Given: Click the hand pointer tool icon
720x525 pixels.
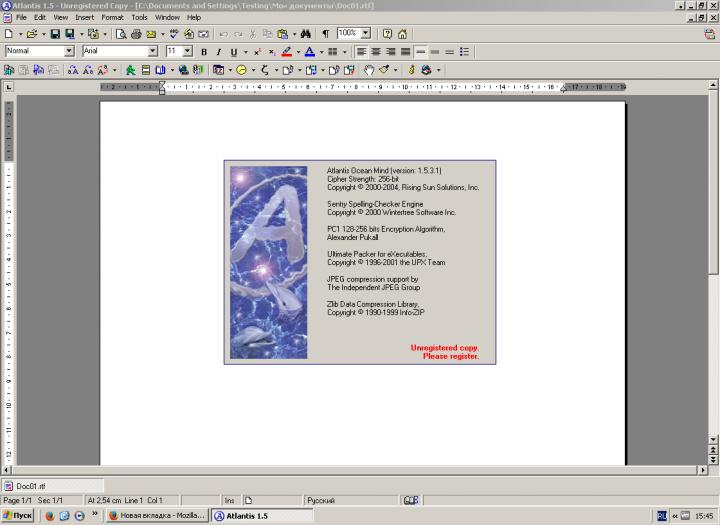Looking at the screenshot, I should click(x=369, y=70).
